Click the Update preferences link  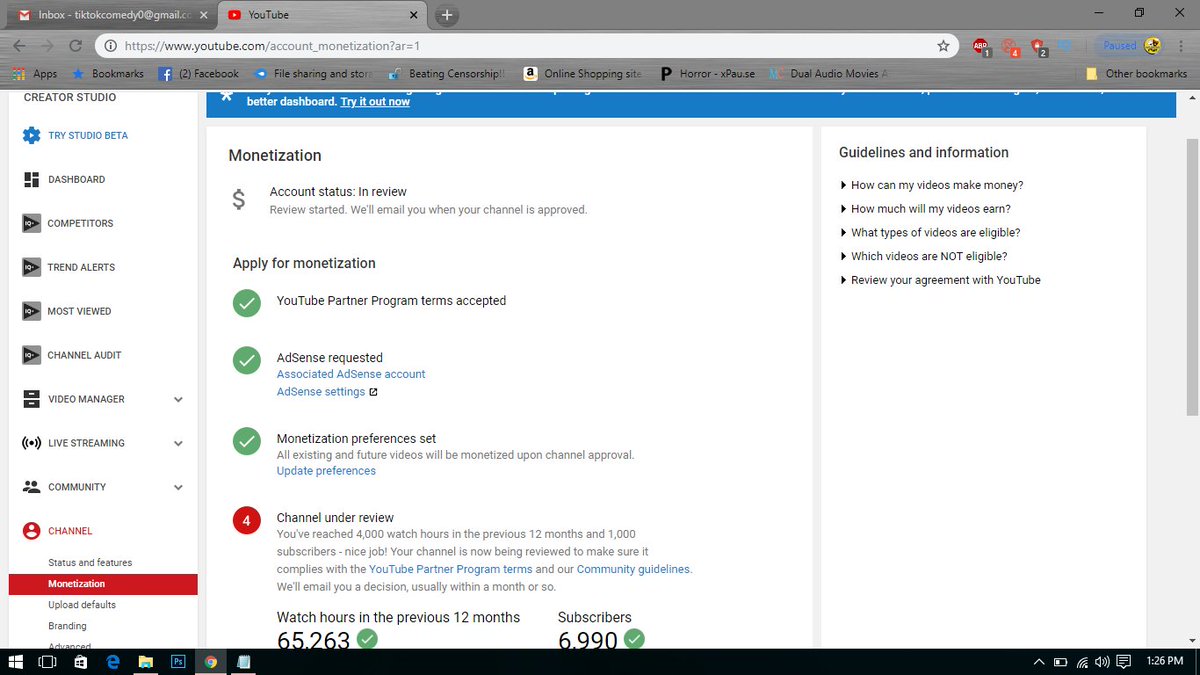tap(326, 471)
